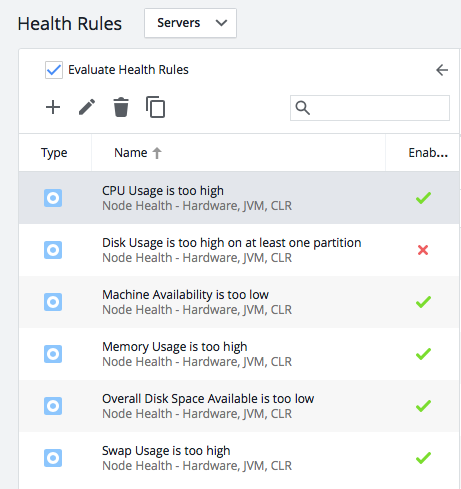Click enabled checkmark for Memory Usage rule

pyautogui.click(x=423, y=354)
